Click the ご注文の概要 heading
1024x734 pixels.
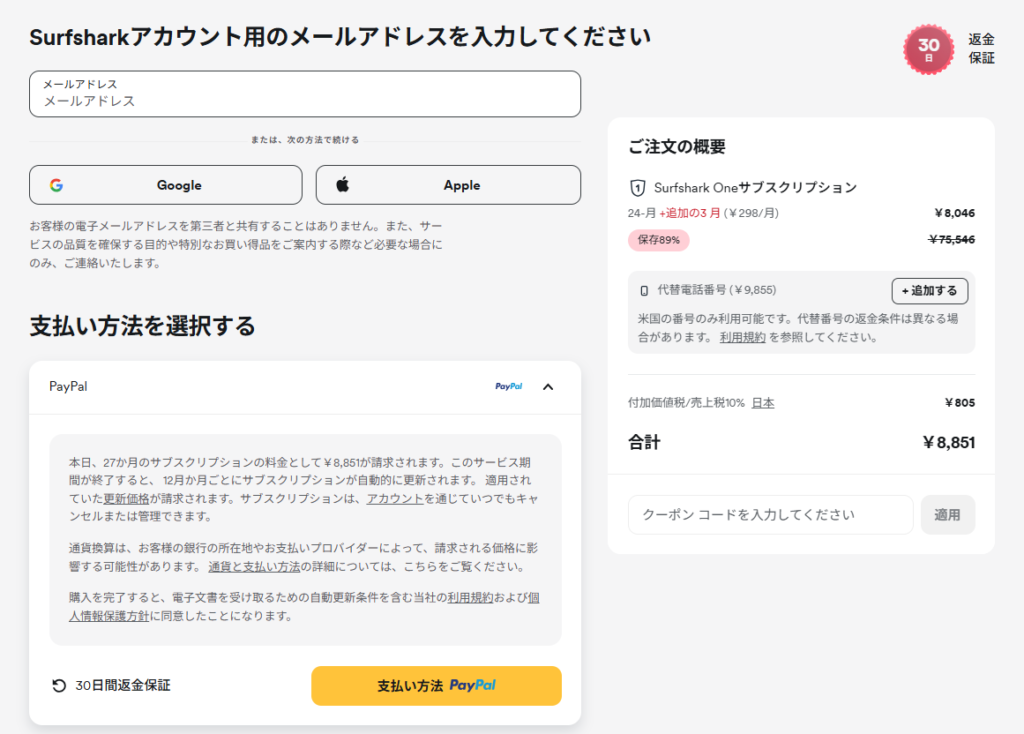677,146
